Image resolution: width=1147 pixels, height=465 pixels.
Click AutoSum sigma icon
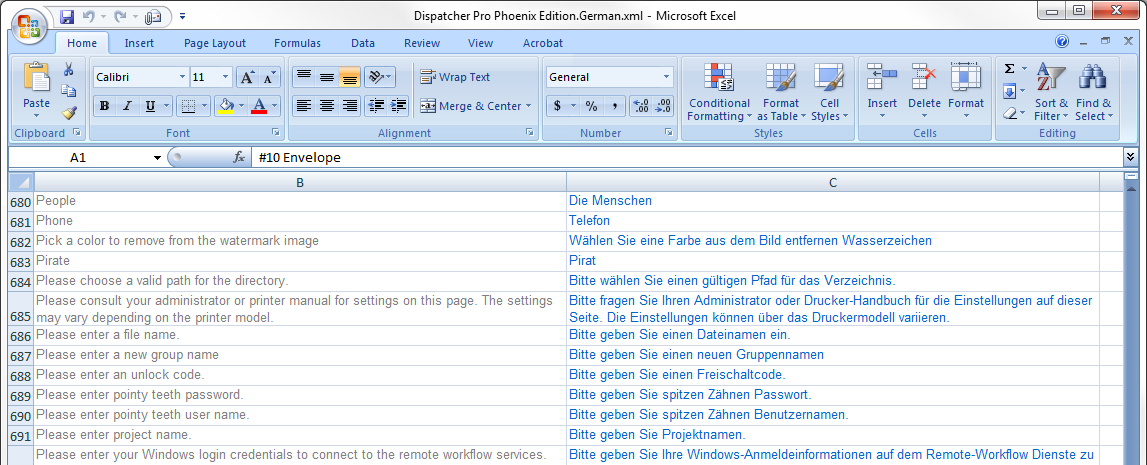coord(1009,69)
